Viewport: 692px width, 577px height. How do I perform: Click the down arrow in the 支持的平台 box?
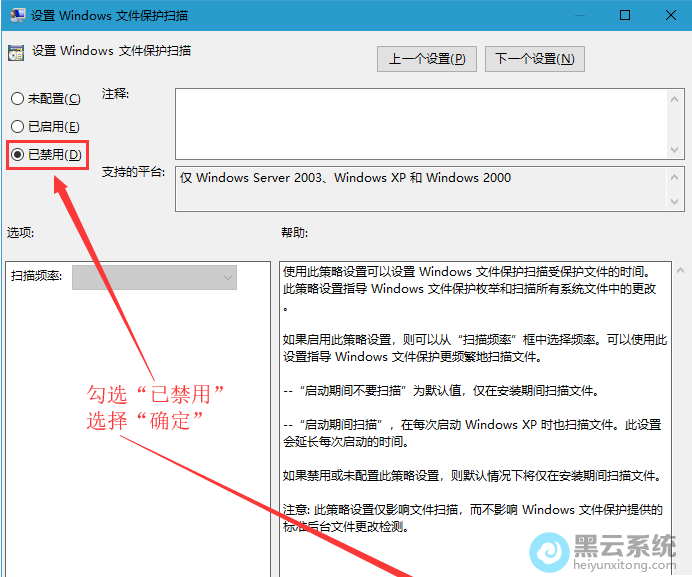click(676, 203)
